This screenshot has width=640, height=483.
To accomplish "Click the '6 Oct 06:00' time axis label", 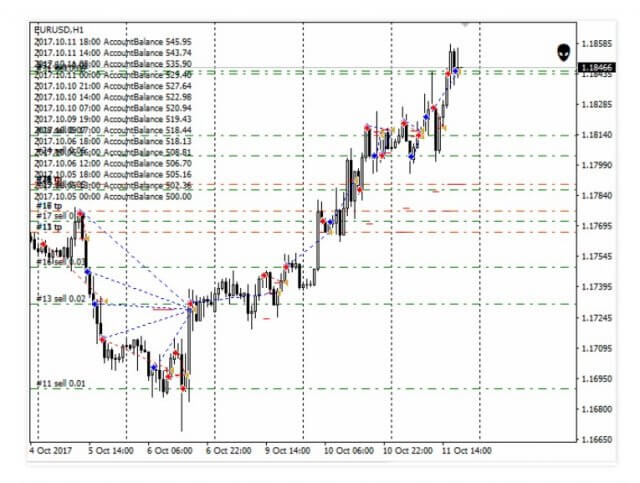I will click(x=170, y=451).
